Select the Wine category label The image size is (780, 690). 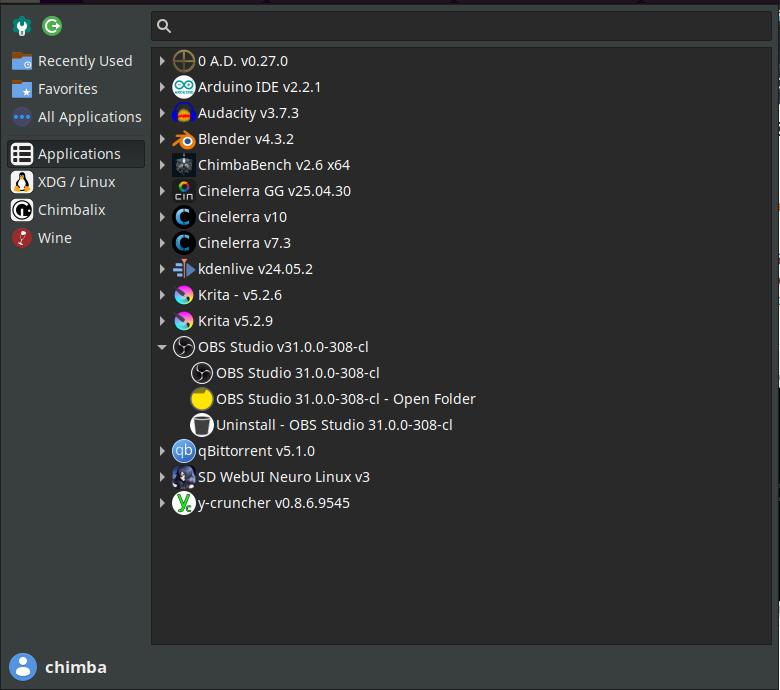[55, 238]
